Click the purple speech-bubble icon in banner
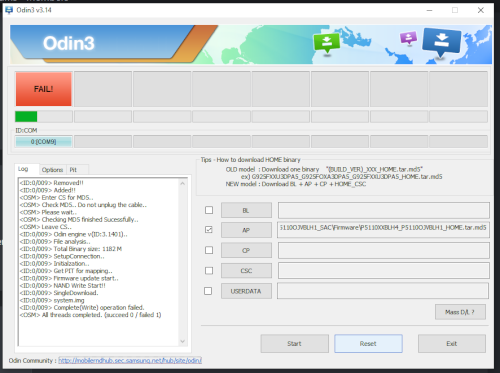Screen dimensions: 500x373 [x=409, y=38]
